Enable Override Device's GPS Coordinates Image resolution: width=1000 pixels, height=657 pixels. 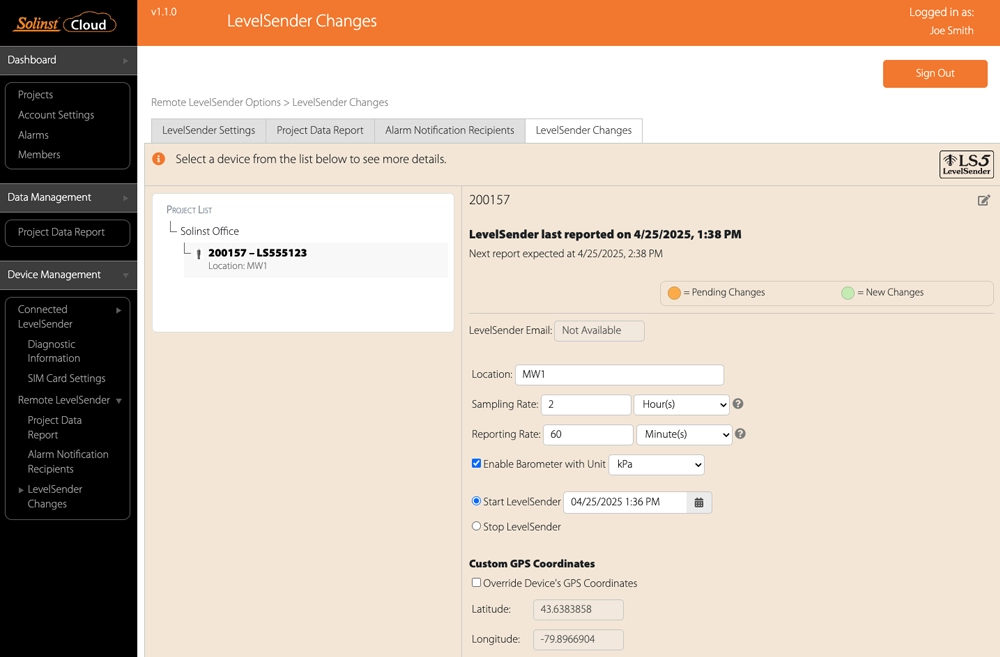coord(476,582)
